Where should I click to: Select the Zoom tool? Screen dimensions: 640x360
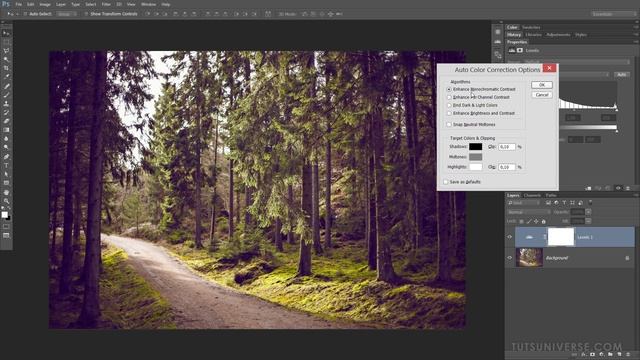[x=6, y=201]
